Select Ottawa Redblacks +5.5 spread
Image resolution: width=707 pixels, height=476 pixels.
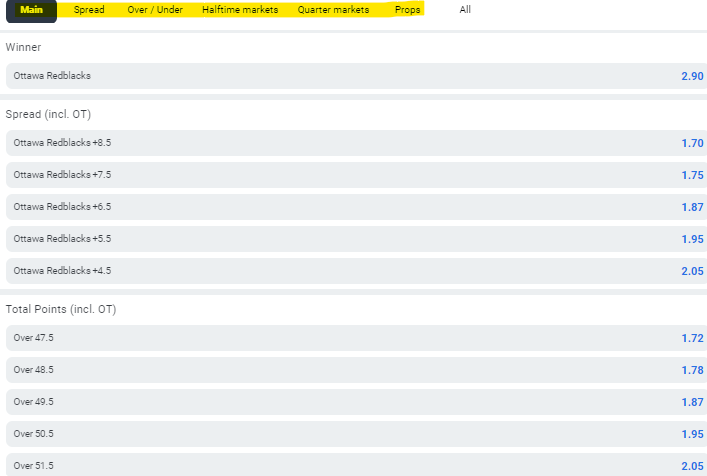pos(356,239)
